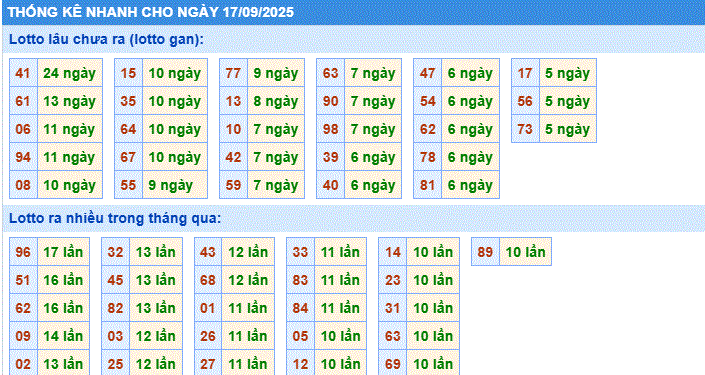Select number 61 in the lotto gan table
The width and height of the screenshot is (705, 375).
click(x=23, y=101)
